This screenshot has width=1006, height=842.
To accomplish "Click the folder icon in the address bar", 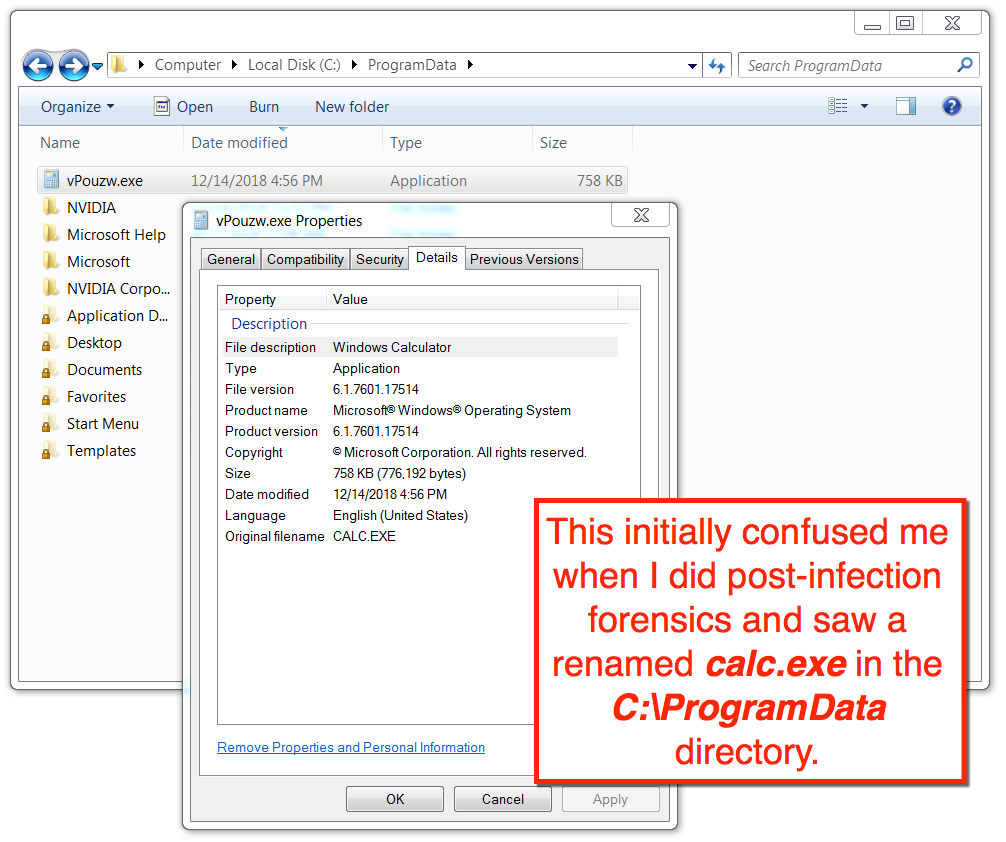I will pyautogui.click(x=119, y=65).
